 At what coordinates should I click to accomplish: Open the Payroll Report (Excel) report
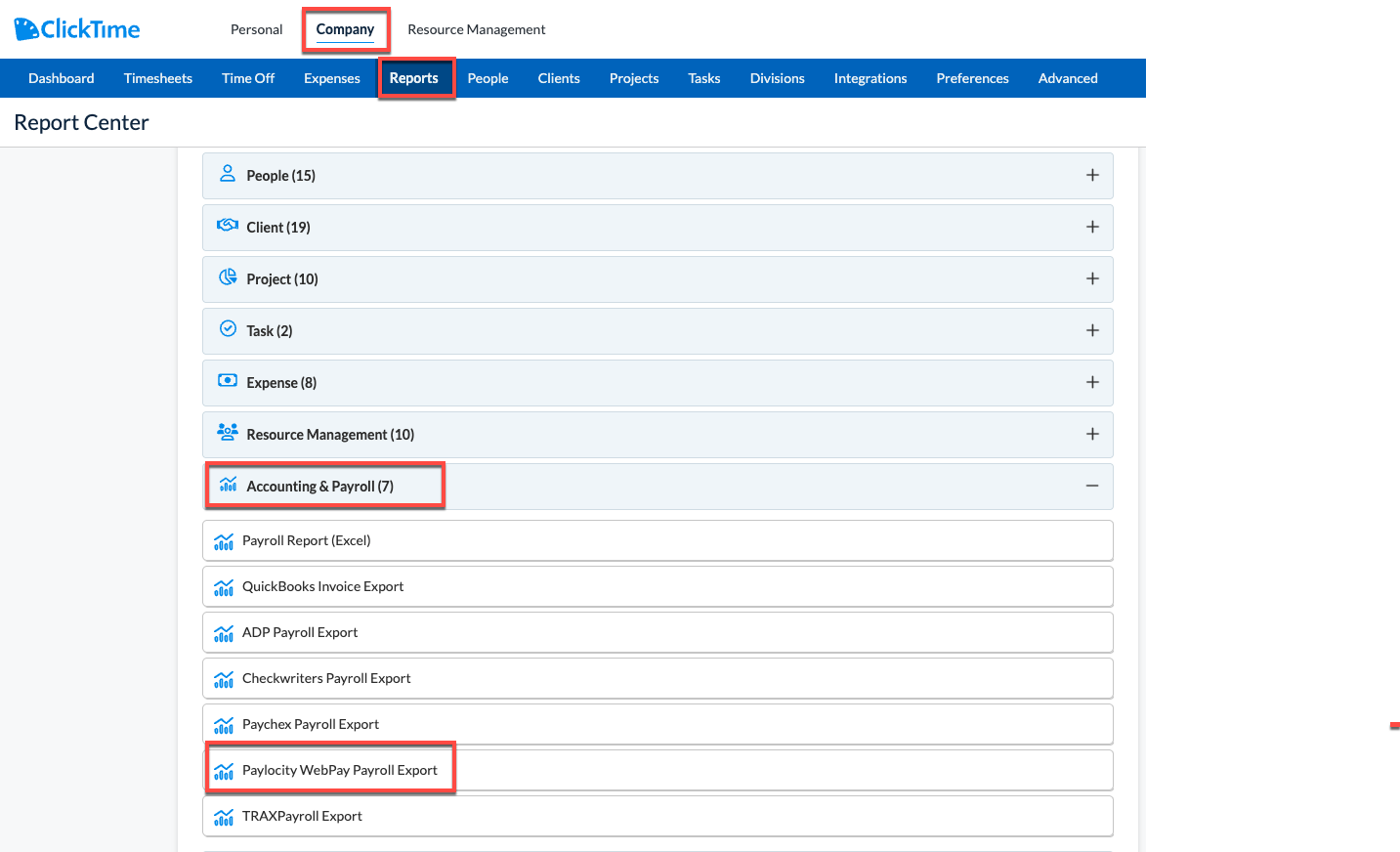[x=658, y=540]
